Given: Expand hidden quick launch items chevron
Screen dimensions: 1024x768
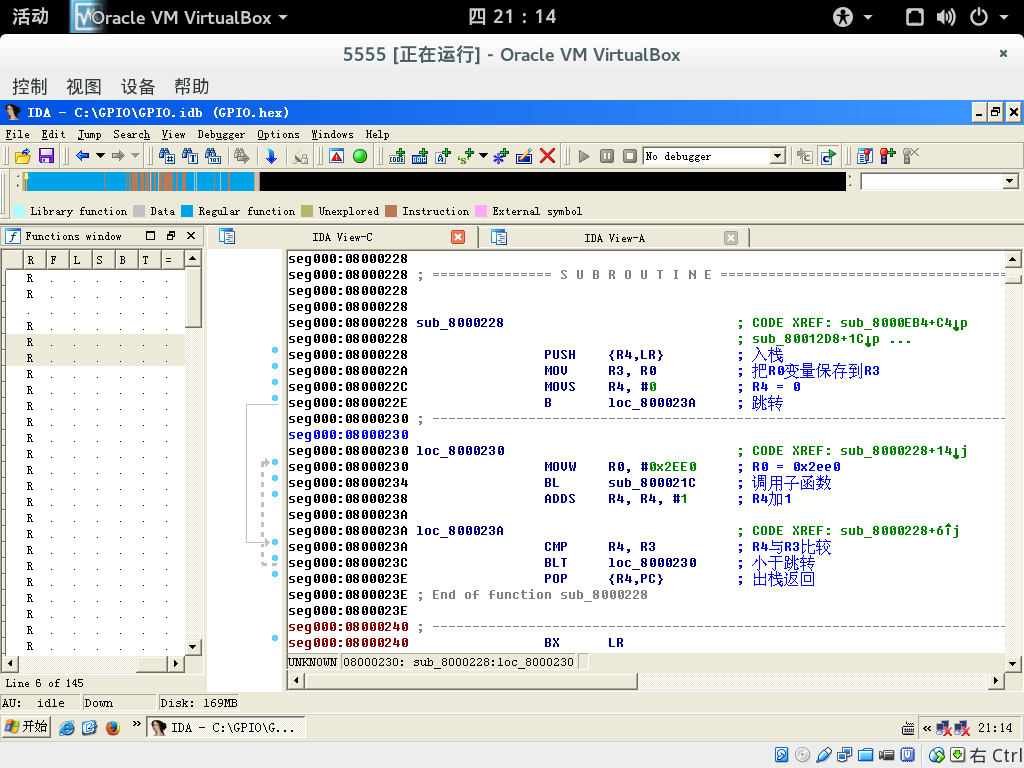Looking at the screenshot, I should pyautogui.click(x=136, y=724).
